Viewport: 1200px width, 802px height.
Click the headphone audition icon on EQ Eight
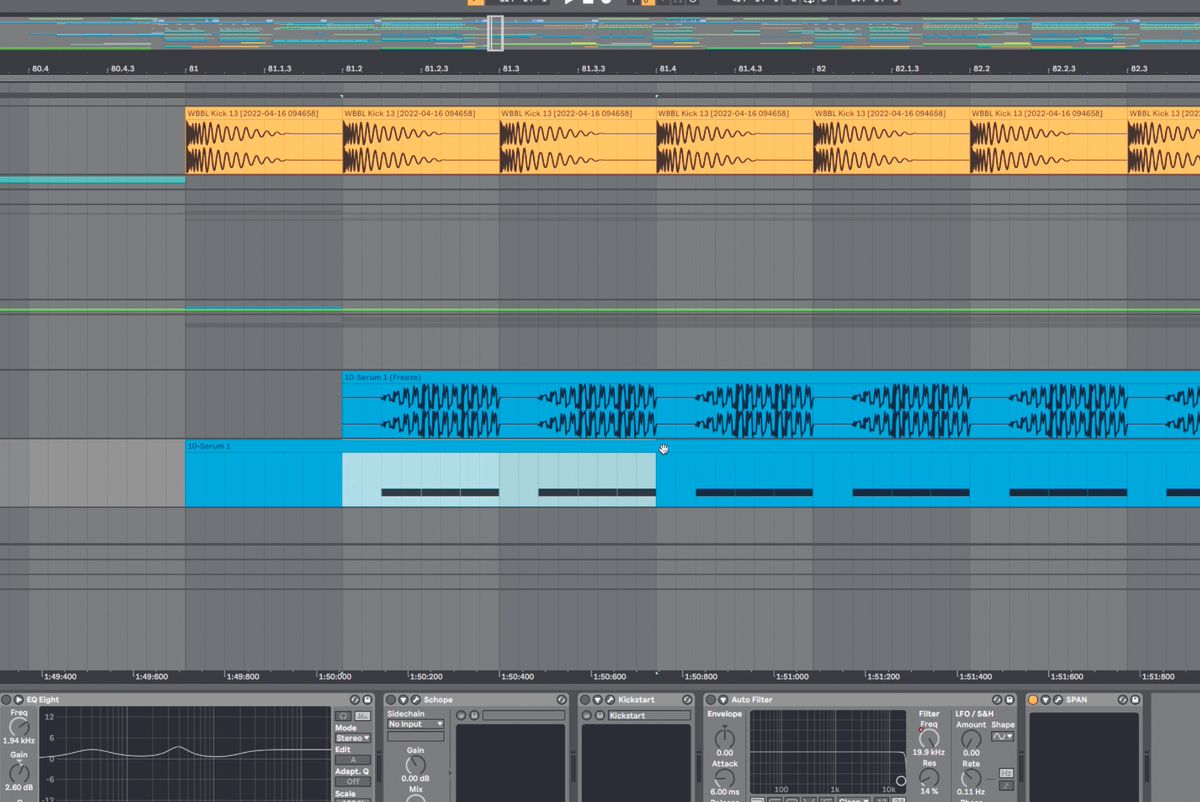[342, 714]
